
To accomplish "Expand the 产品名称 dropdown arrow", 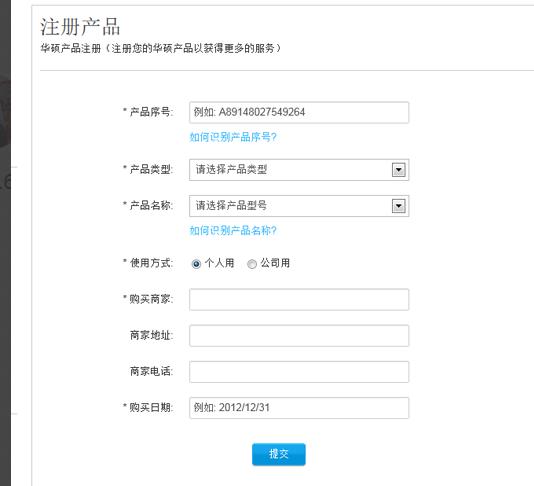I will [x=398, y=206].
